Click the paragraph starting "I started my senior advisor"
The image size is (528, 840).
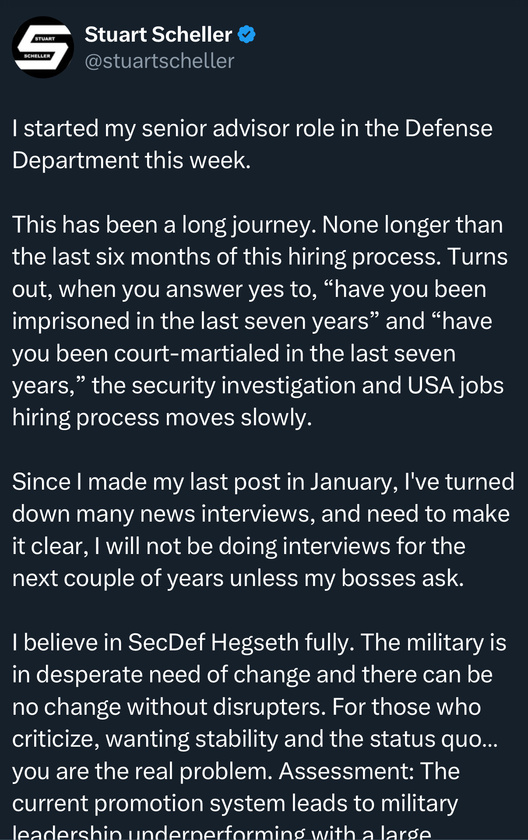pos(252,144)
